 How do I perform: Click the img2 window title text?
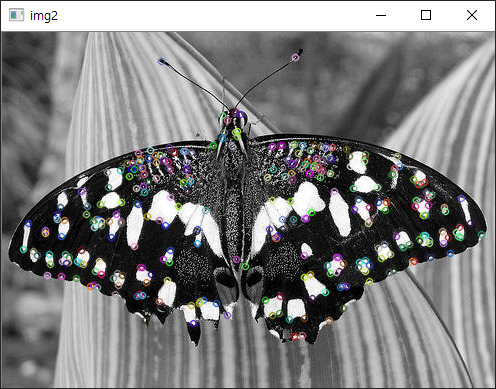[44, 16]
